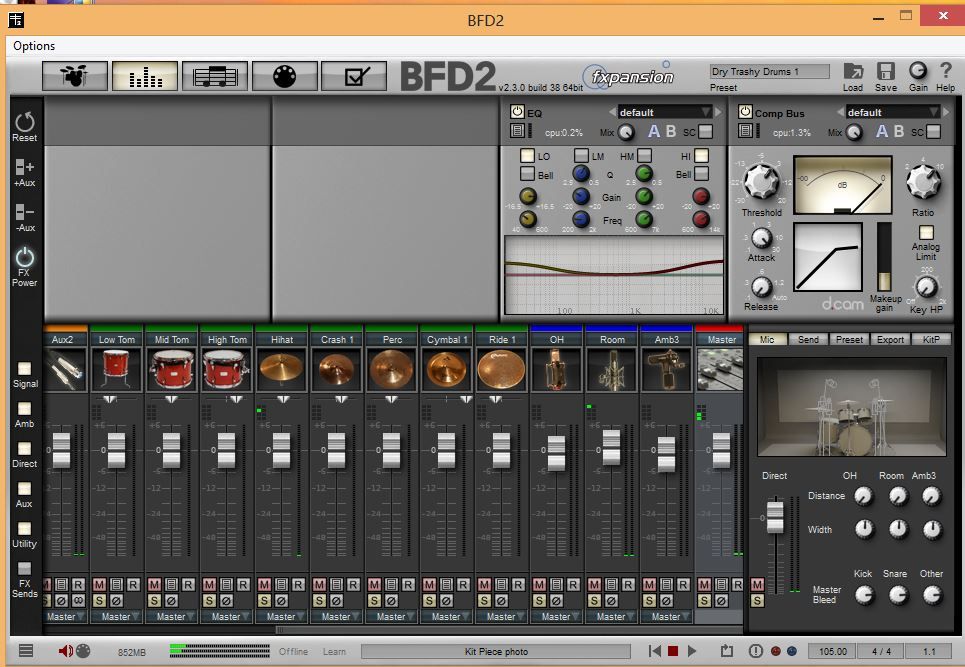Click the Load preset icon
The image size is (965, 667).
pos(853,71)
